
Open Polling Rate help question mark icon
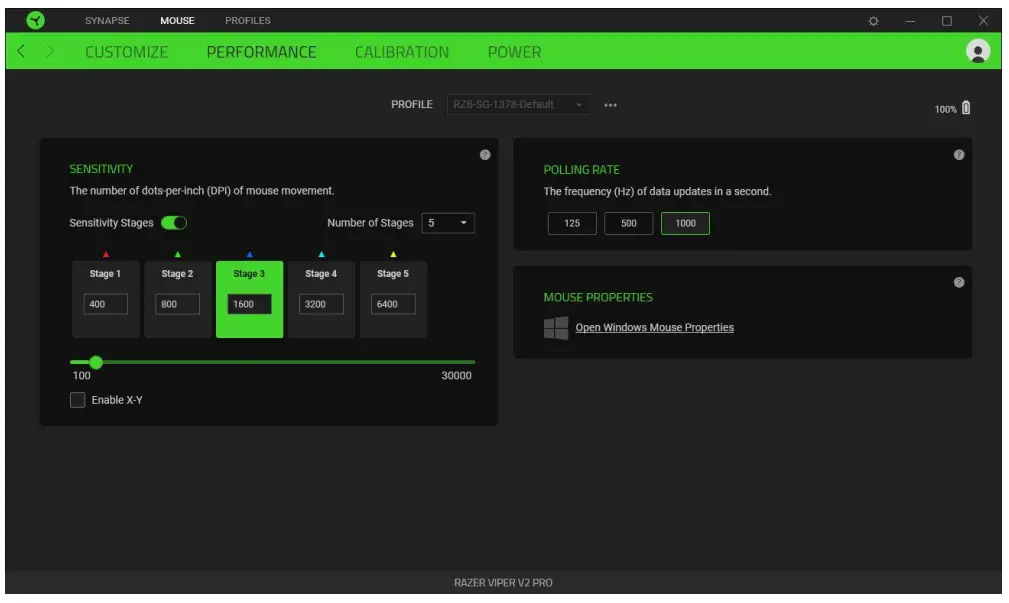(x=959, y=155)
